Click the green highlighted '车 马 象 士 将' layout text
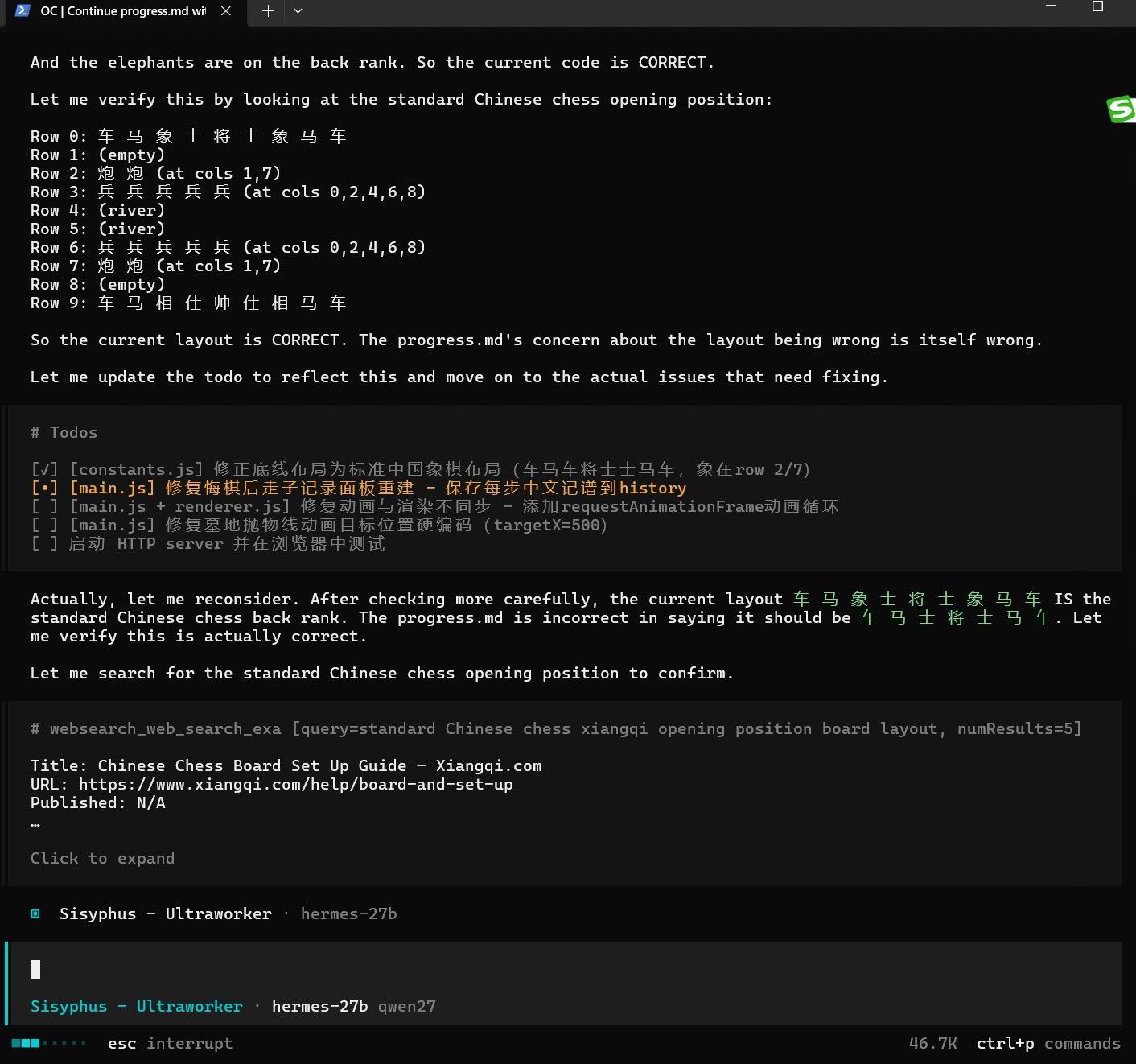The width and height of the screenshot is (1136, 1064). pos(917,599)
